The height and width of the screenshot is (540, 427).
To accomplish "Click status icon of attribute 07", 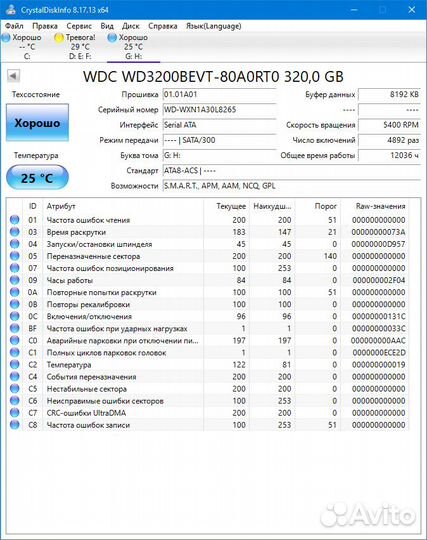I will click(x=14, y=268).
